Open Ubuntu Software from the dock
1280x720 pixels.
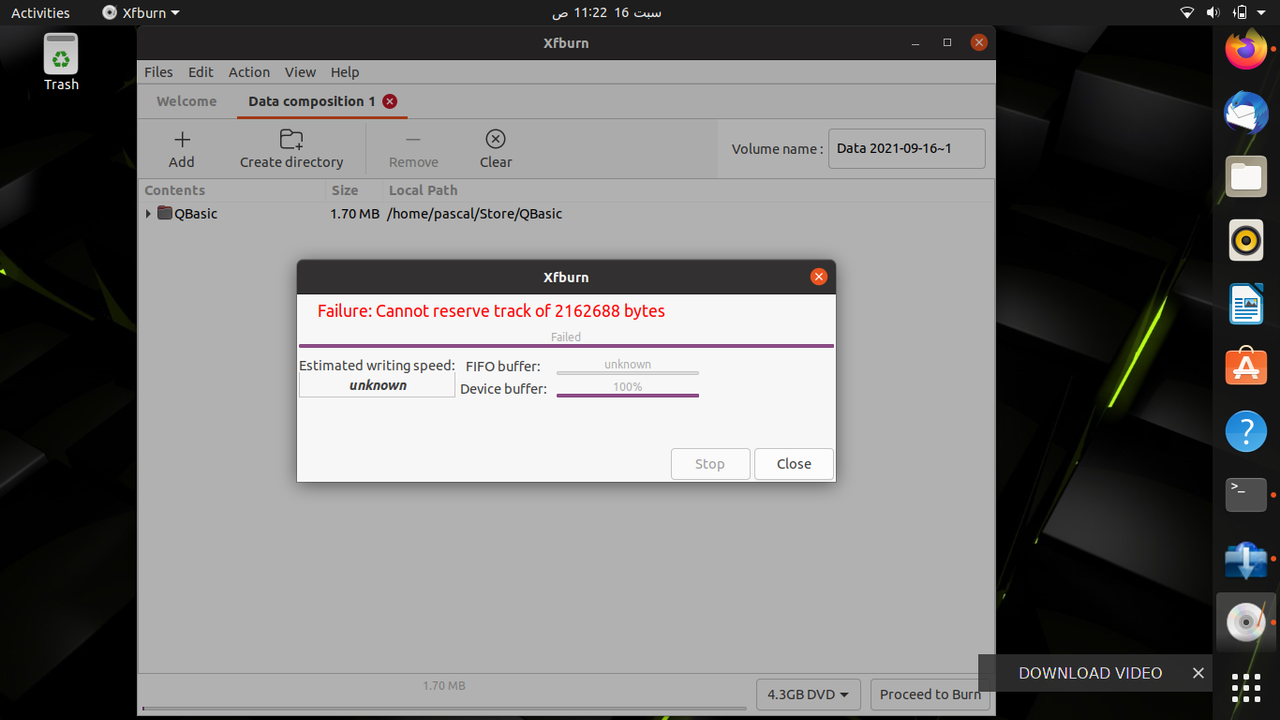point(1246,367)
